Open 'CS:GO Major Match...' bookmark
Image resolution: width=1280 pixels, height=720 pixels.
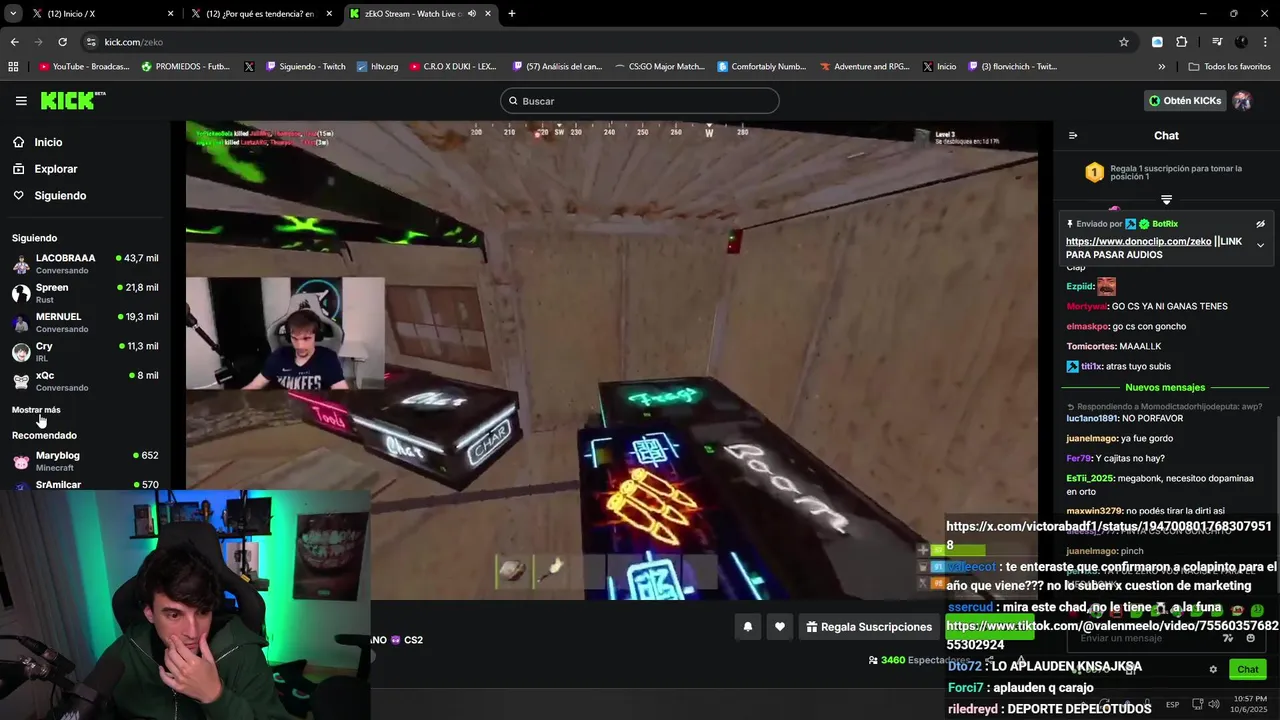(x=659, y=67)
